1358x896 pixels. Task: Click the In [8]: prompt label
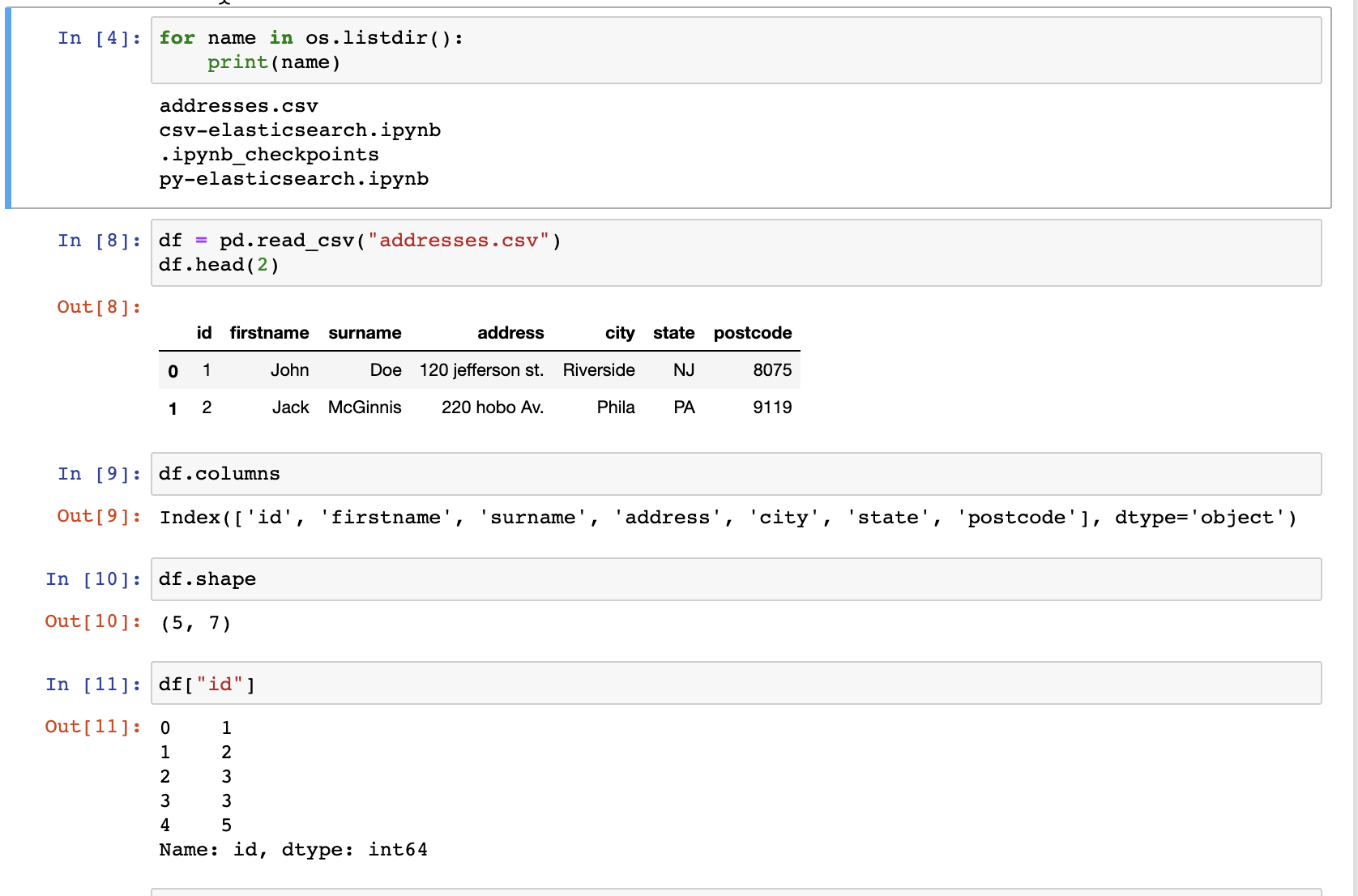[97, 240]
